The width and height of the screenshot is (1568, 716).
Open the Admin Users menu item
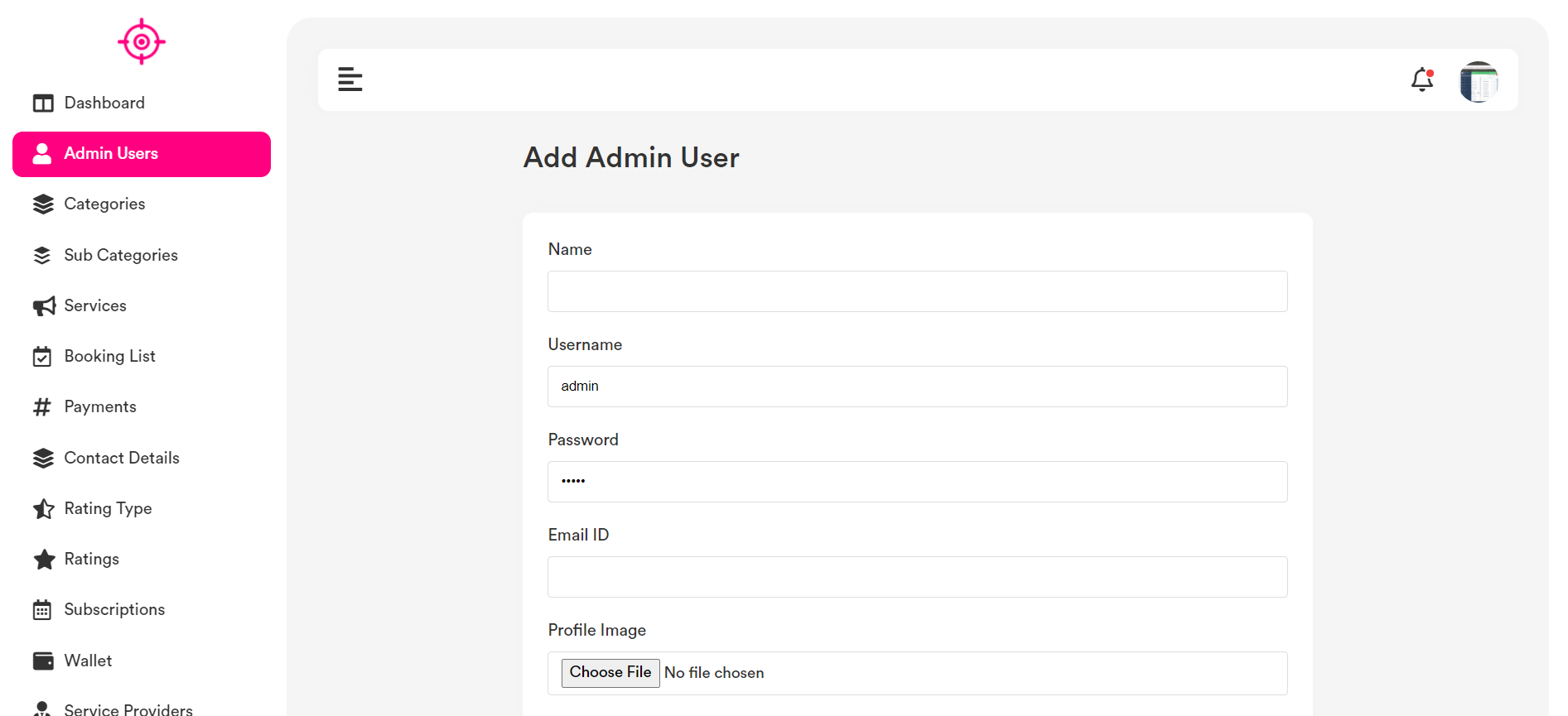[x=142, y=154]
